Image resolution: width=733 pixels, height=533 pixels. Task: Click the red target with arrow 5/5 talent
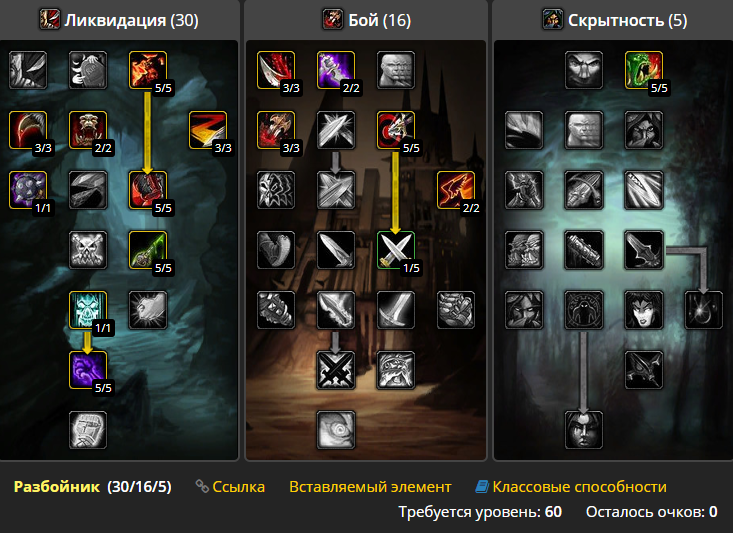point(395,130)
